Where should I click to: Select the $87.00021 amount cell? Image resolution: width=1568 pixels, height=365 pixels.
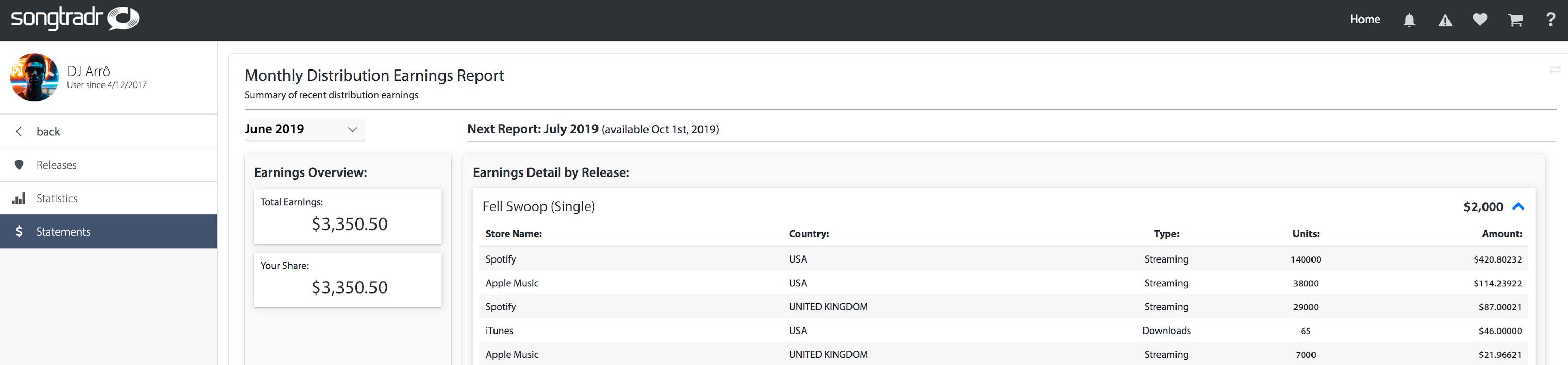[1500, 307]
